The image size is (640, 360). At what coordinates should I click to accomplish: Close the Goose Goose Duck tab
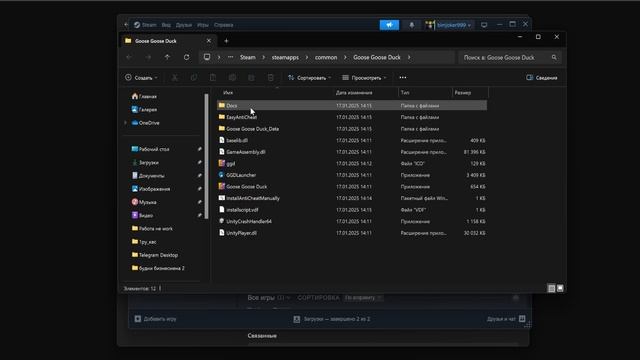click(209, 41)
